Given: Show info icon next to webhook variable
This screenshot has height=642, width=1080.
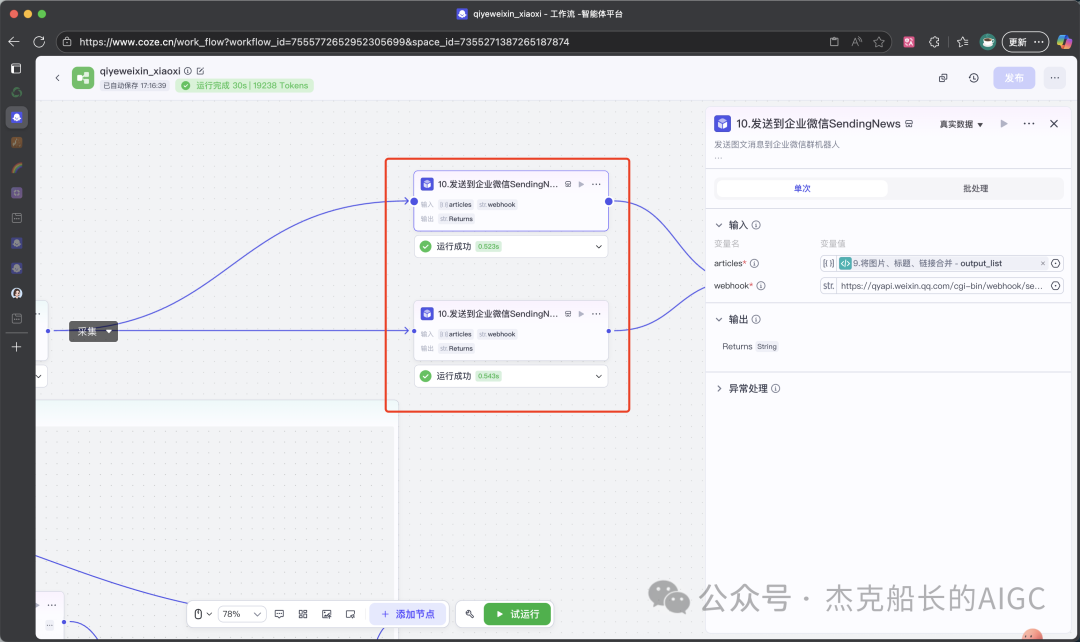Looking at the screenshot, I should pos(761,286).
